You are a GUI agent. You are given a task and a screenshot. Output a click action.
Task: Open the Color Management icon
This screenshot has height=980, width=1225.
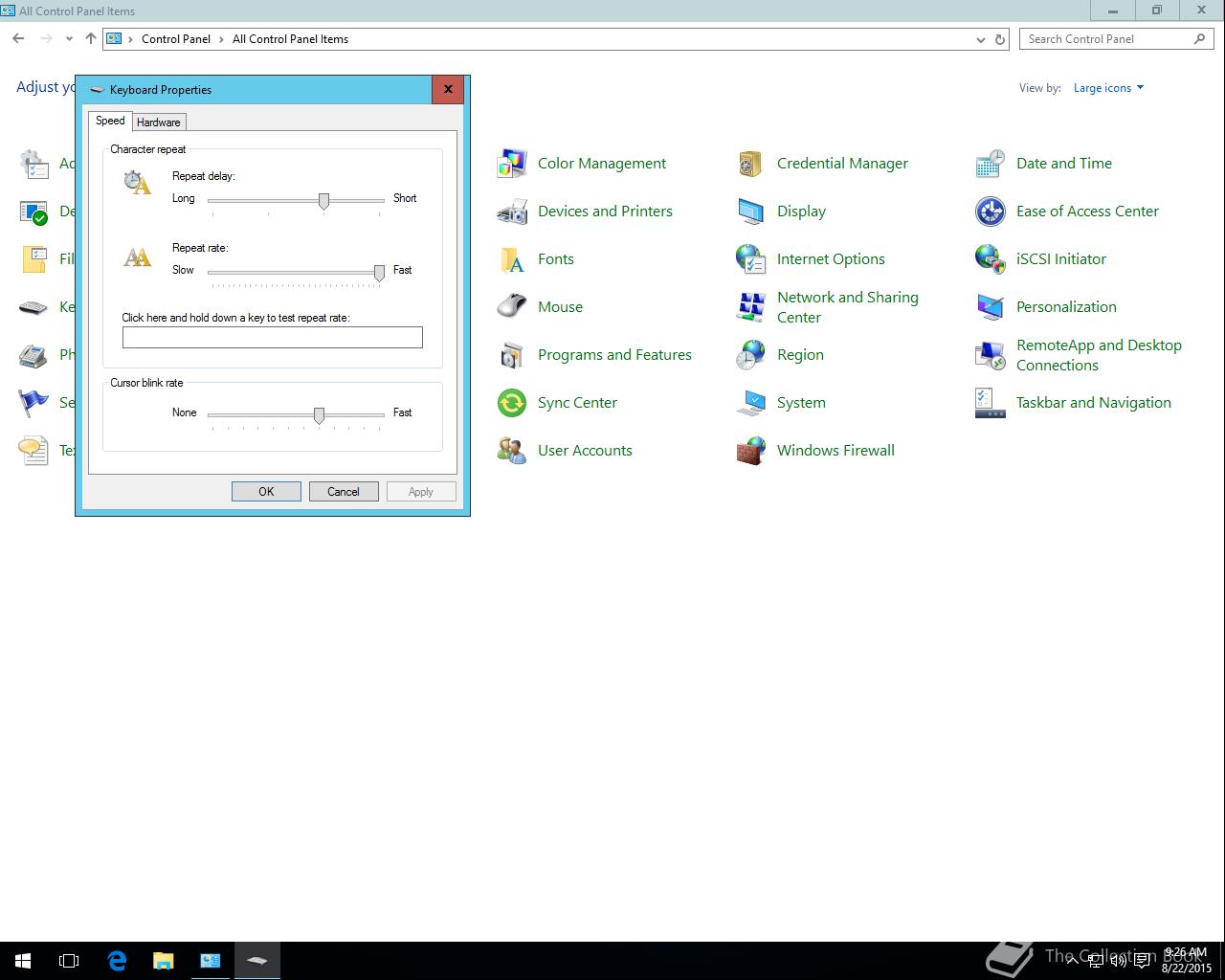(512, 164)
